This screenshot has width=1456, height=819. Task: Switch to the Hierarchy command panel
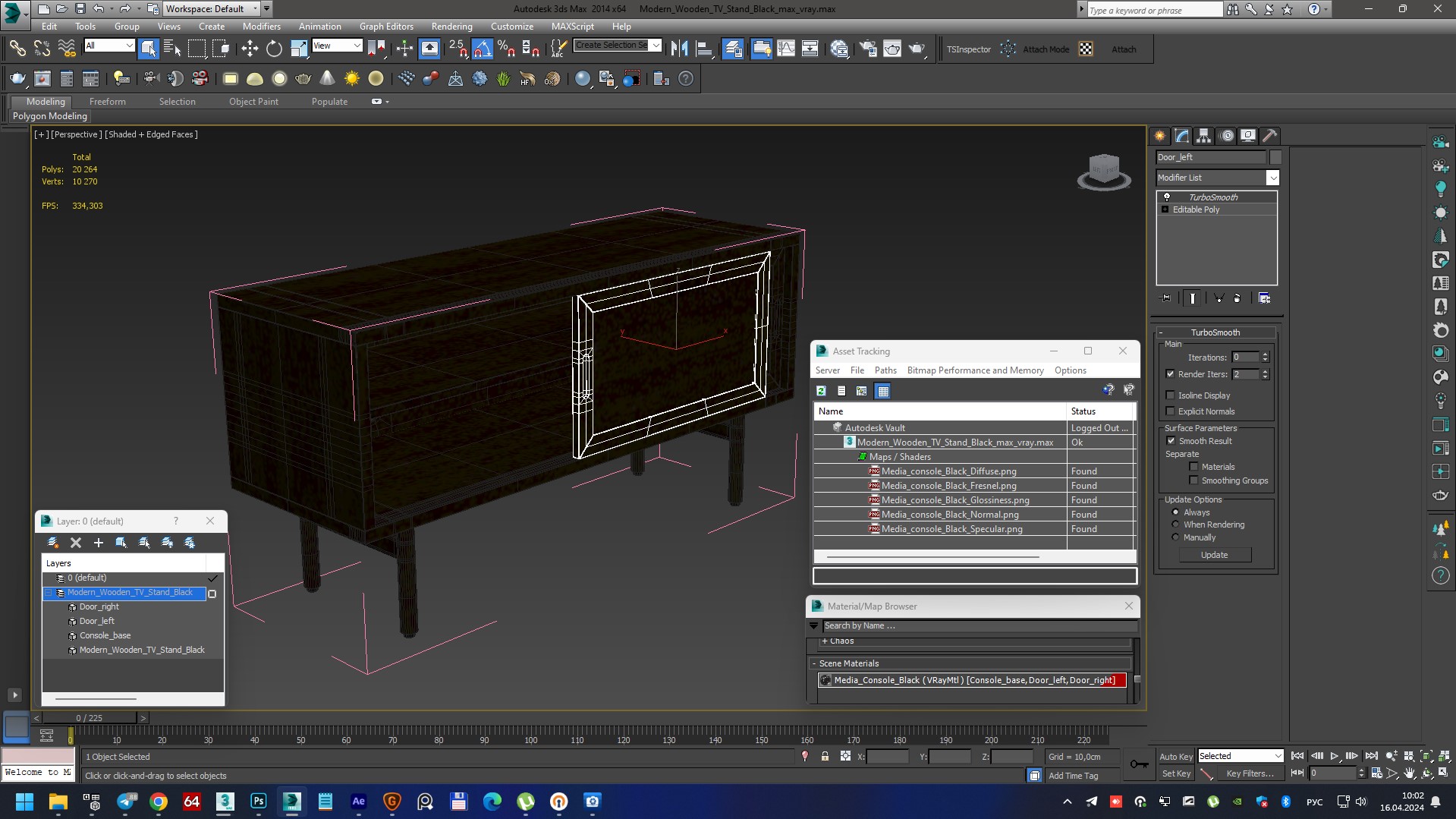1204,136
